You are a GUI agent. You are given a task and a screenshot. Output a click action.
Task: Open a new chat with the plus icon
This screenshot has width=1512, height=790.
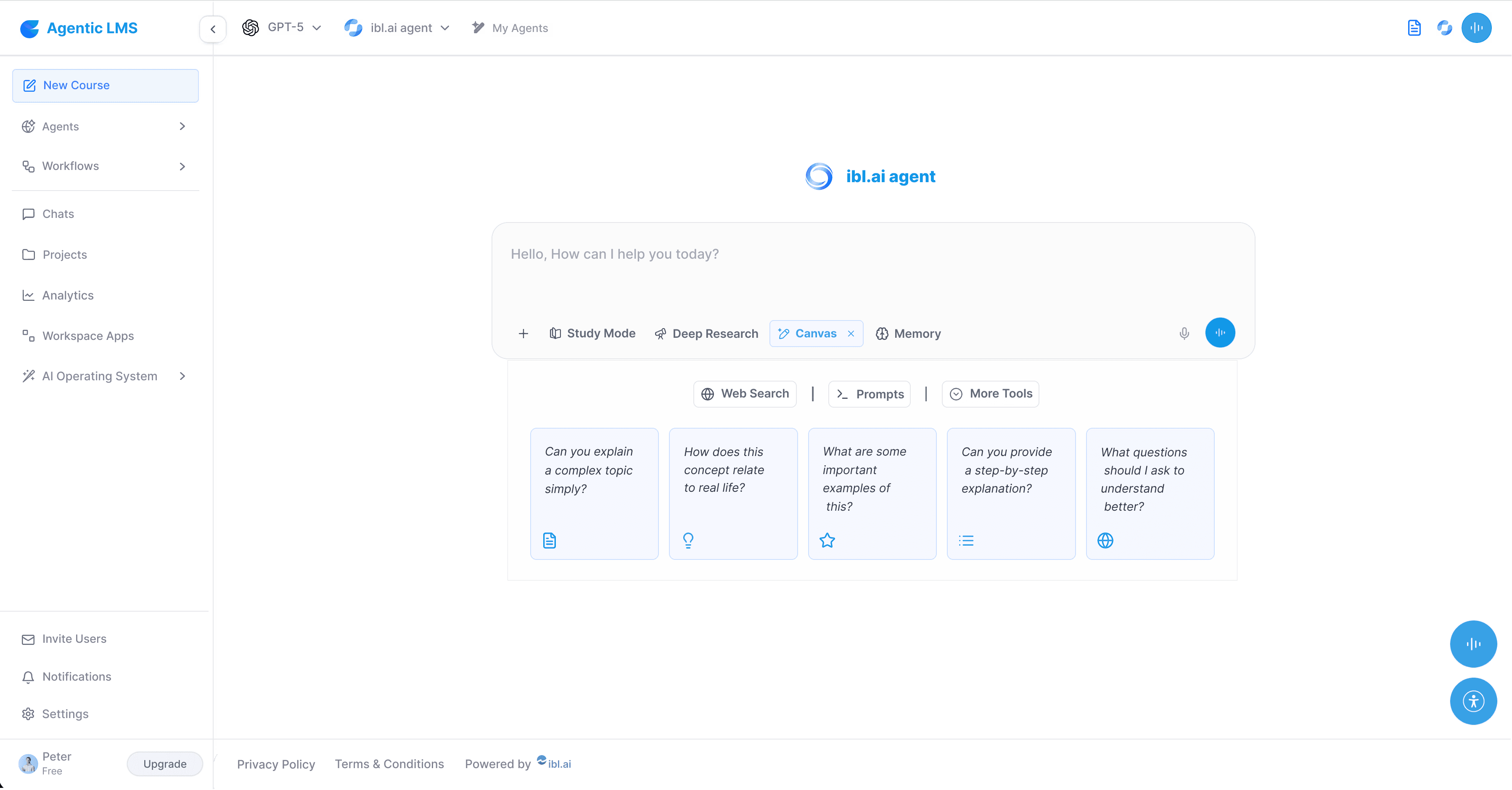click(x=523, y=334)
